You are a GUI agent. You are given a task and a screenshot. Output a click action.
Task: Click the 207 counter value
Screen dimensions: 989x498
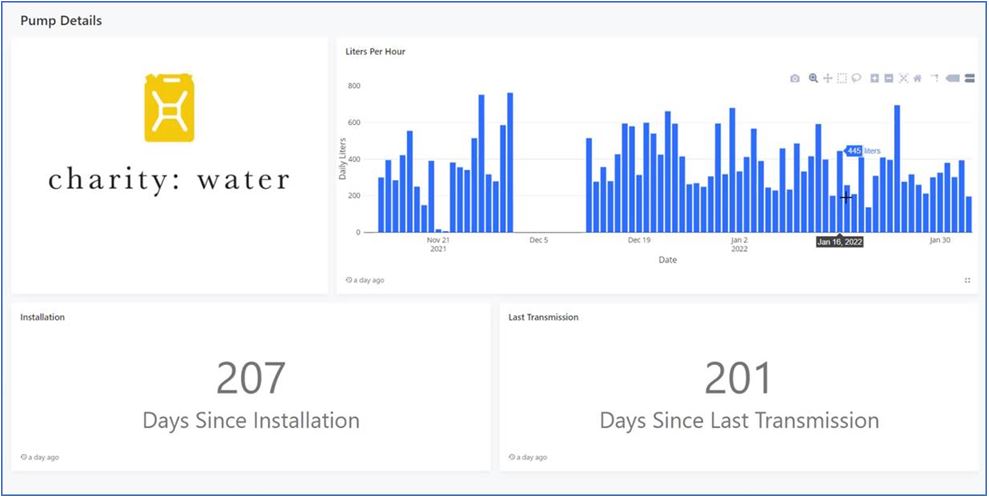[251, 378]
